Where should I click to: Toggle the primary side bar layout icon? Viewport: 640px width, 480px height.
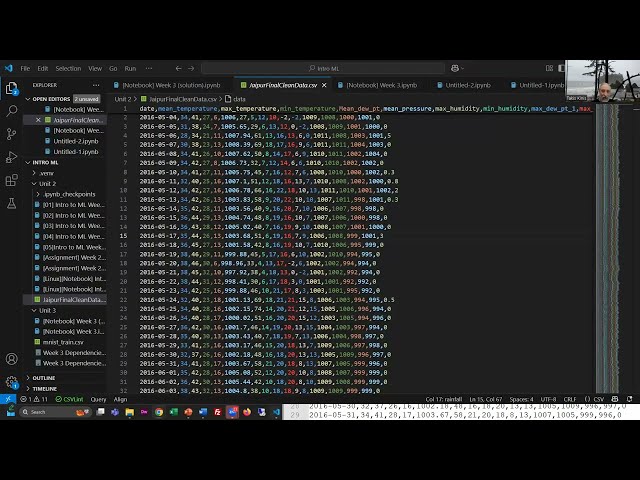click(562, 68)
